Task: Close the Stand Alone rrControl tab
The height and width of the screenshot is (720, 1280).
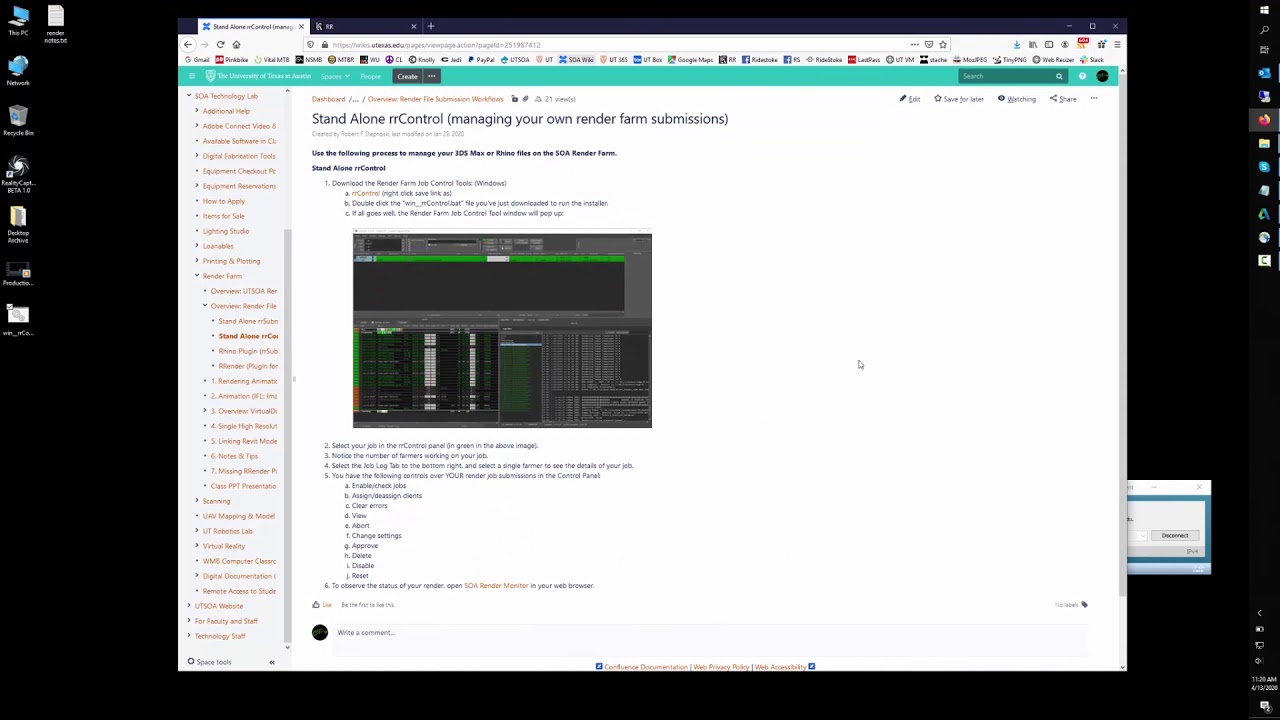Action: point(301,26)
